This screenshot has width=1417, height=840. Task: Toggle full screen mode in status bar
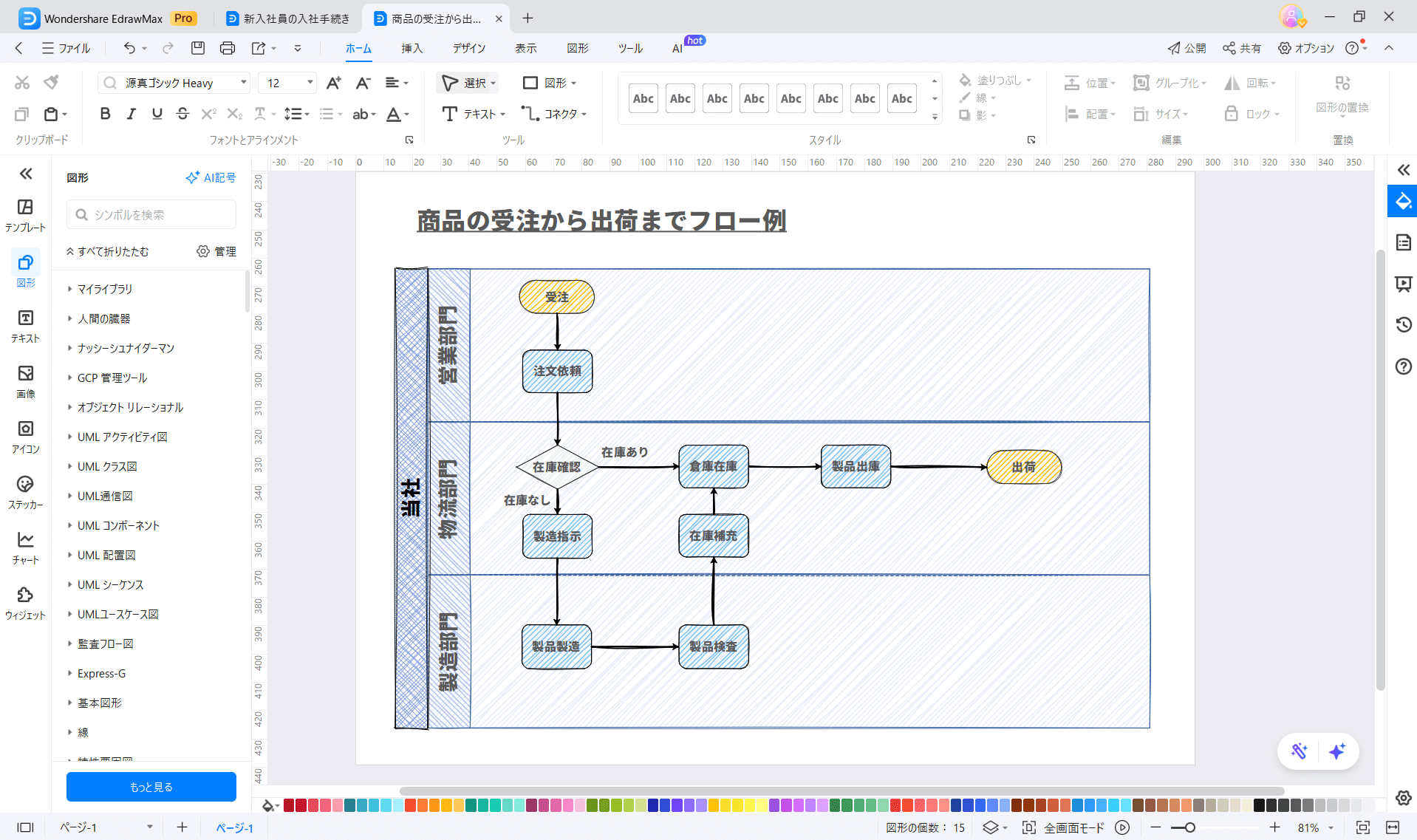coord(1063,827)
